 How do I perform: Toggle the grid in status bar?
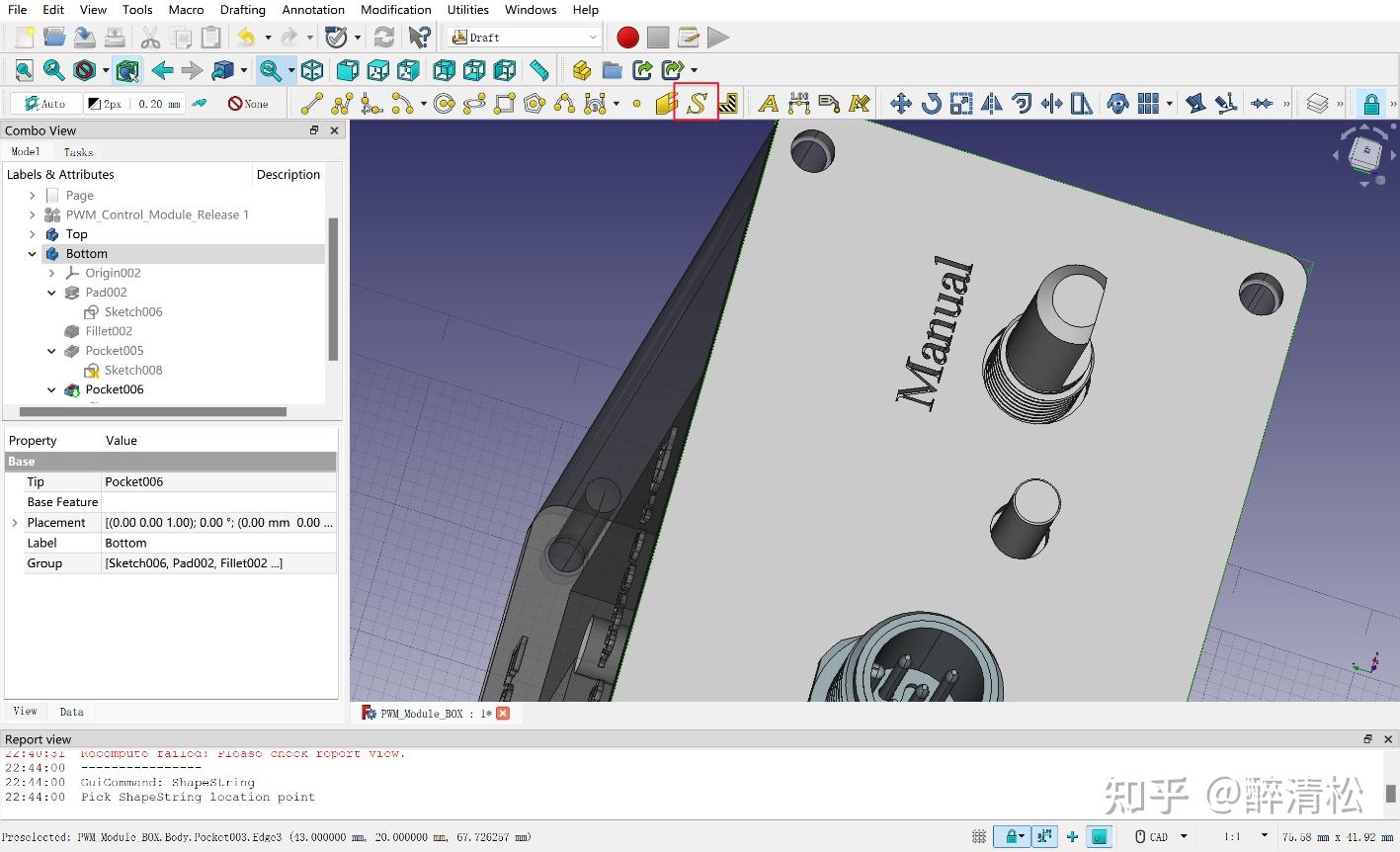(979, 836)
